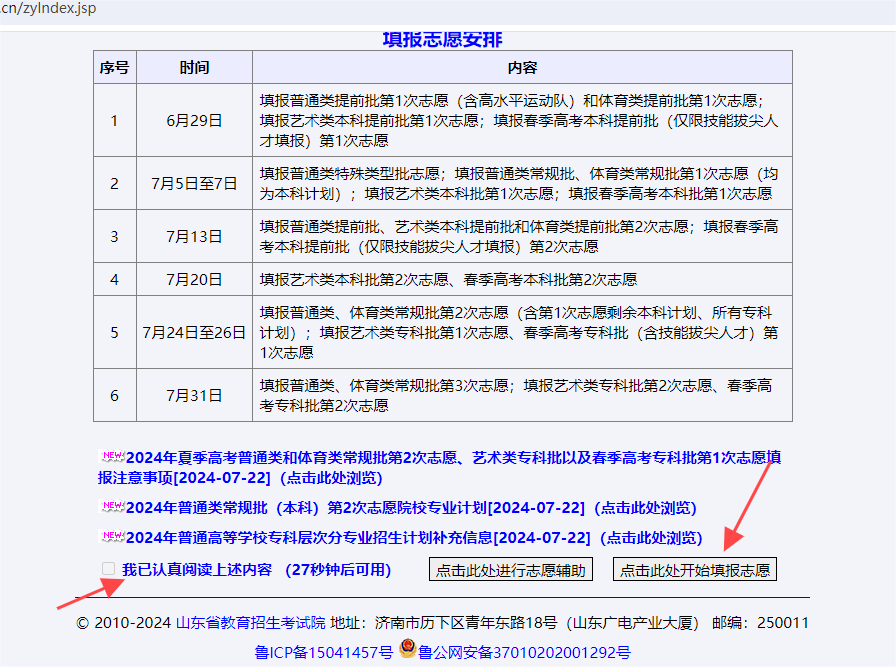Click the 序号 column header
896x667 pixels.
click(114, 68)
